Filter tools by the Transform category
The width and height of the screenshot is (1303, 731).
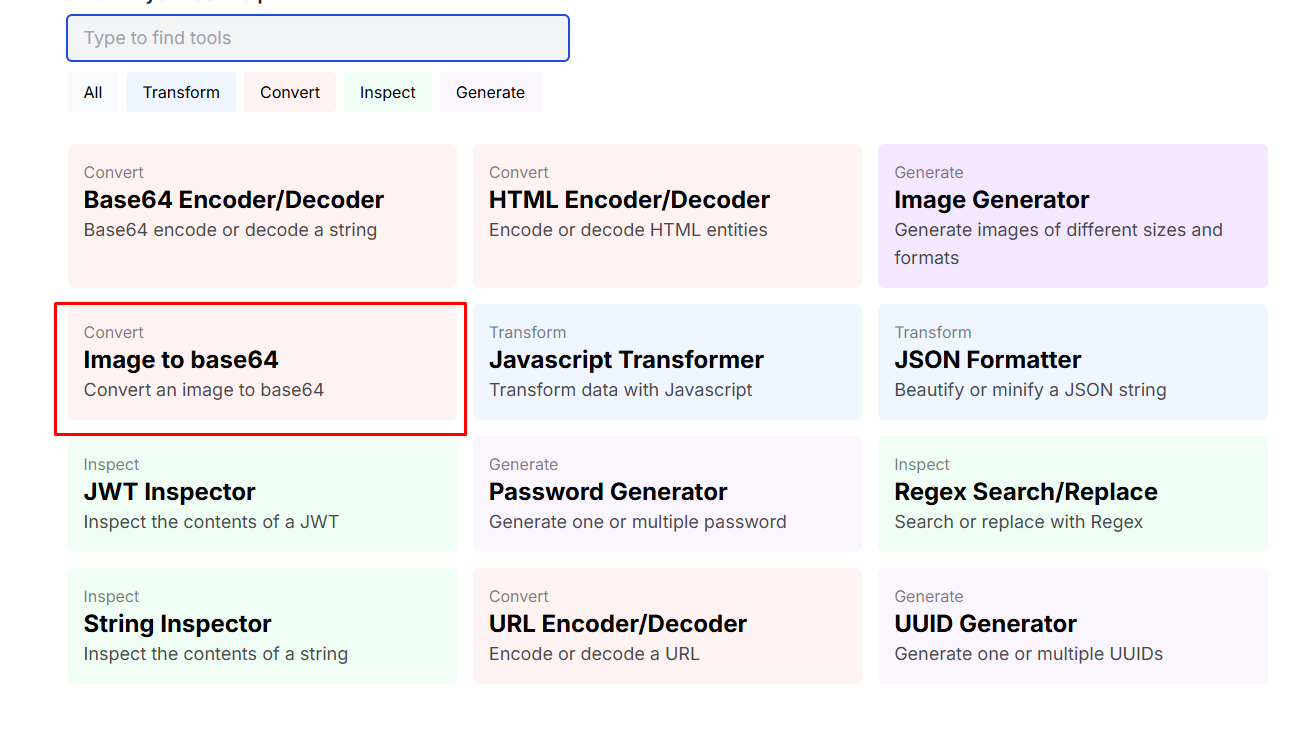[x=180, y=92]
